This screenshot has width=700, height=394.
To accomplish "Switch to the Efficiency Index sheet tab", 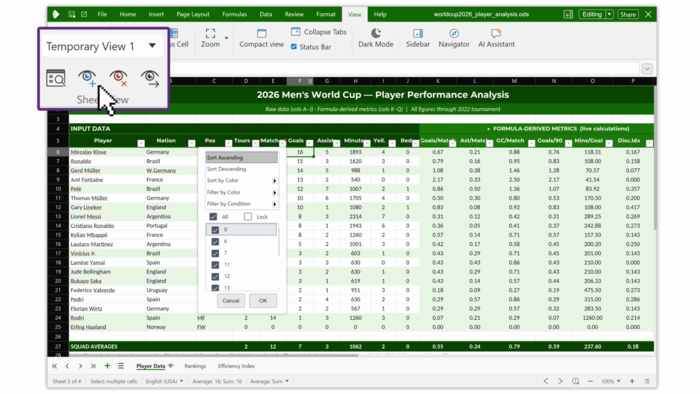I will pyautogui.click(x=236, y=366).
